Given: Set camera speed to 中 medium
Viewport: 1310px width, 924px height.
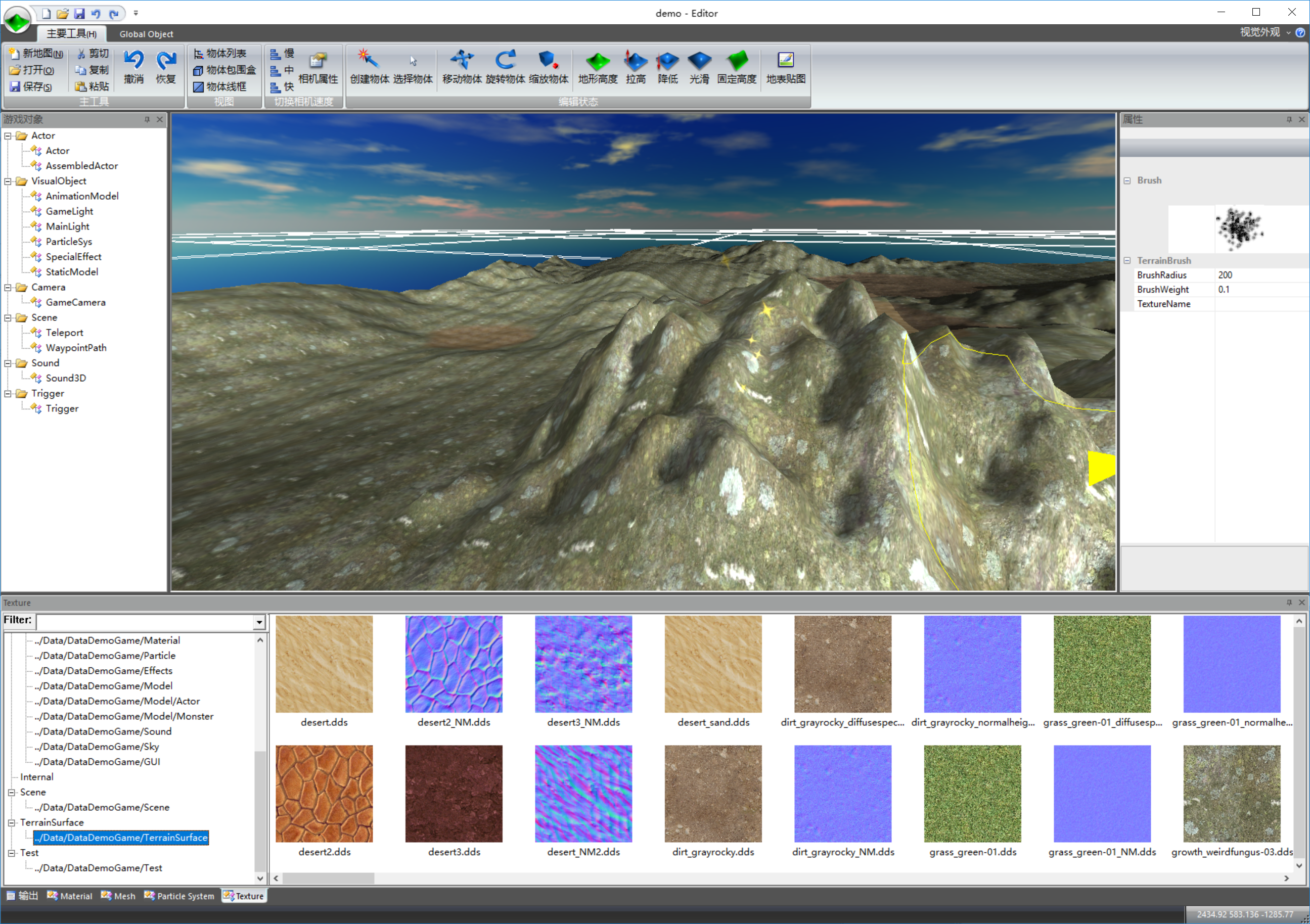Looking at the screenshot, I should coord(283,70).
